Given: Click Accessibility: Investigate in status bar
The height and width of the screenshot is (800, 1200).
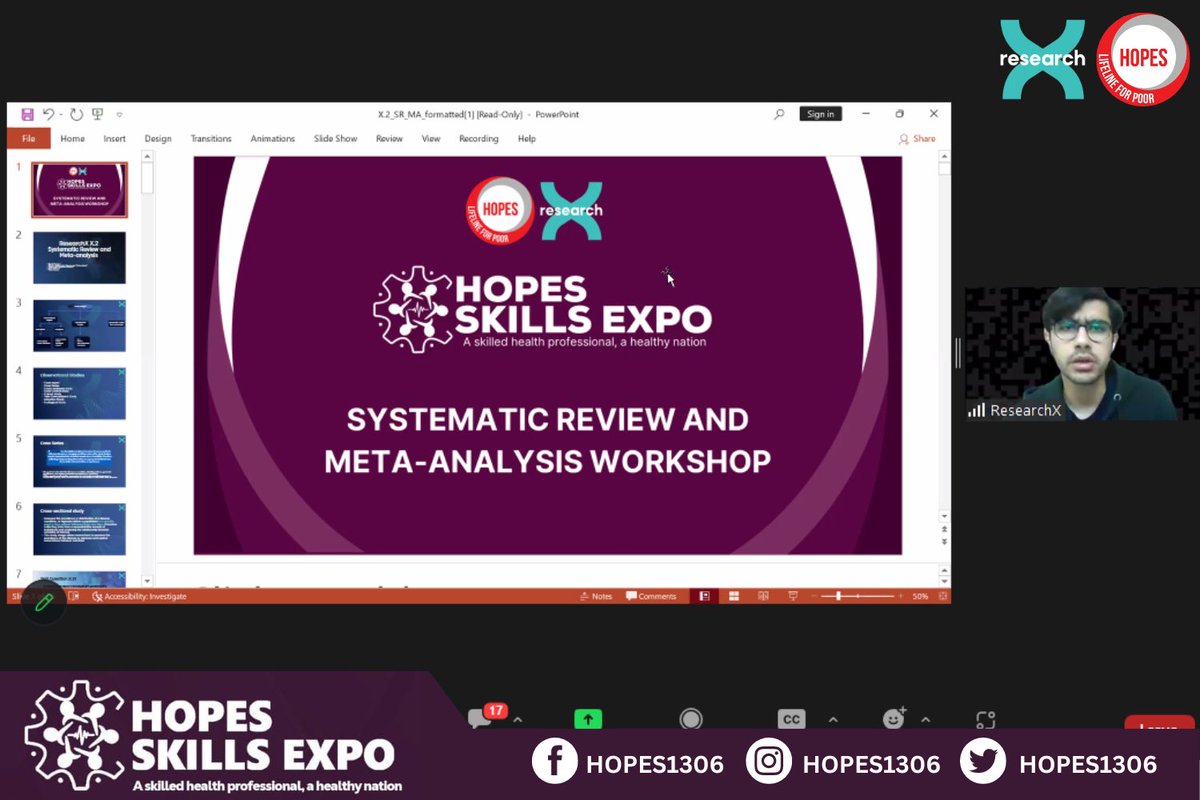Looking at the screenshot, I should 139,596.
